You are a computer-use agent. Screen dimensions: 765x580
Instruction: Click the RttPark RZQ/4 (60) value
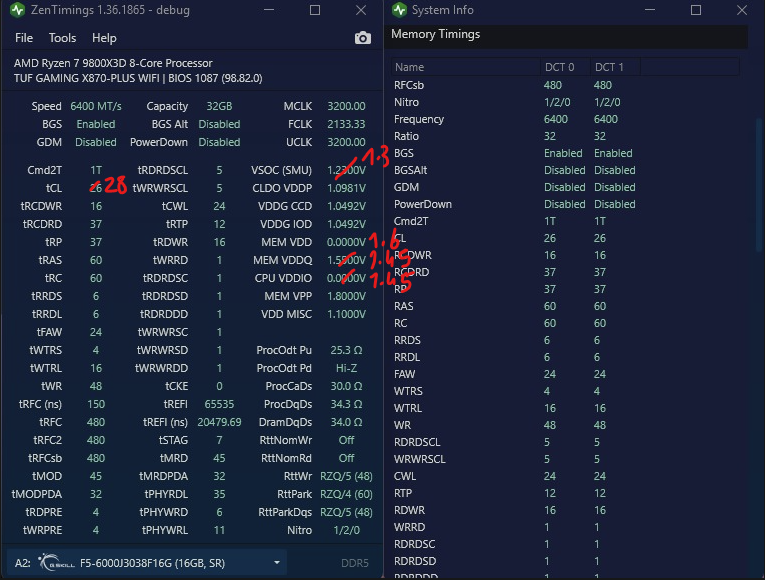click(346, 494)
